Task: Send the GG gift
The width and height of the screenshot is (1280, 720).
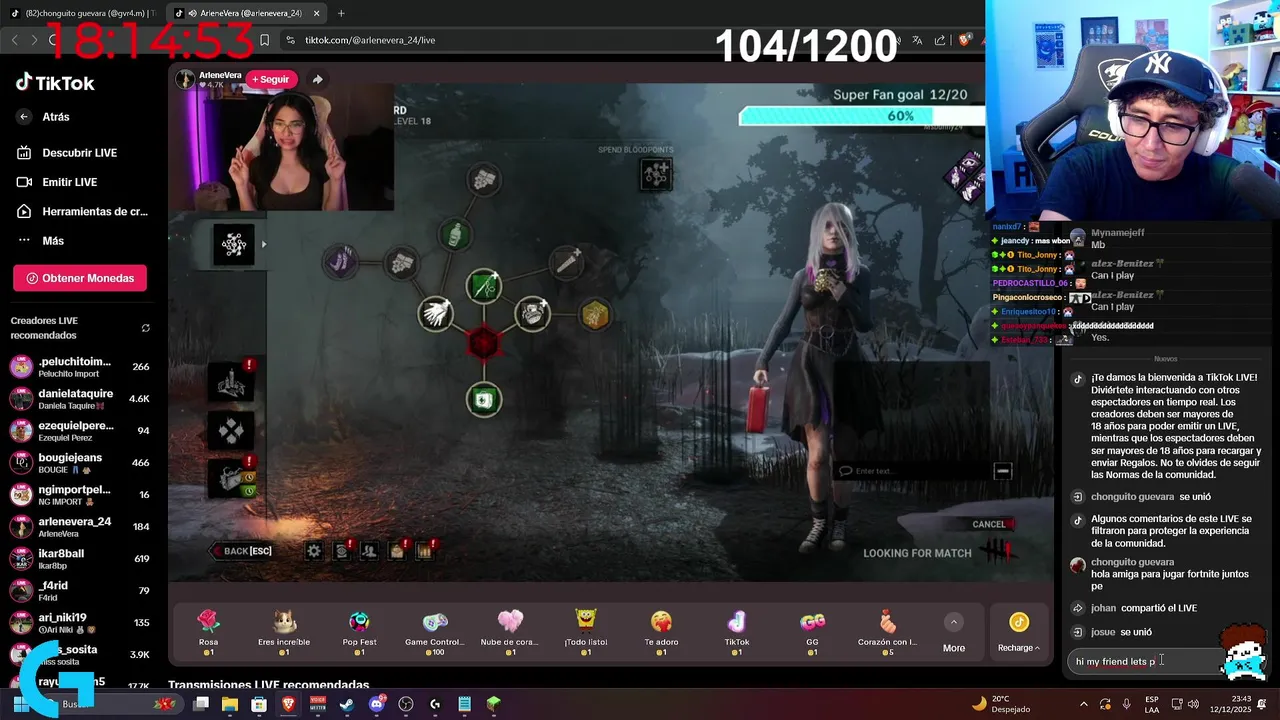Action: point(812,633)
